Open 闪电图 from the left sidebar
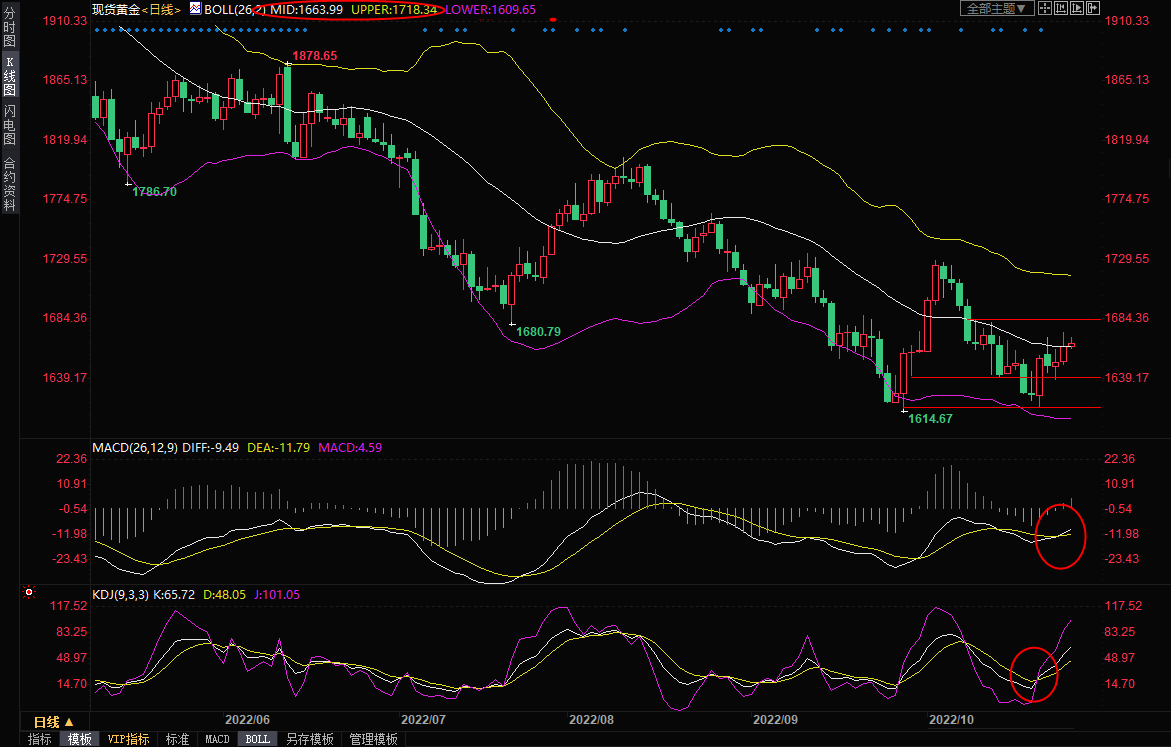Image resolution: width=1171 pixels, height=747 pixels. (x=9, y=124)
